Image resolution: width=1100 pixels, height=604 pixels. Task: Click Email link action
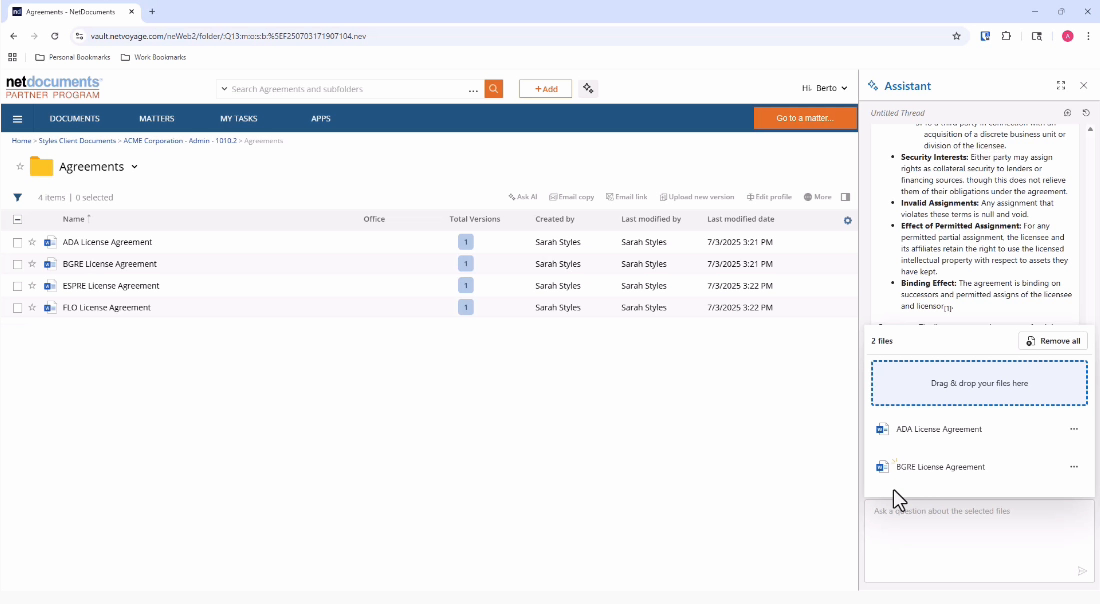click(626, 197)
